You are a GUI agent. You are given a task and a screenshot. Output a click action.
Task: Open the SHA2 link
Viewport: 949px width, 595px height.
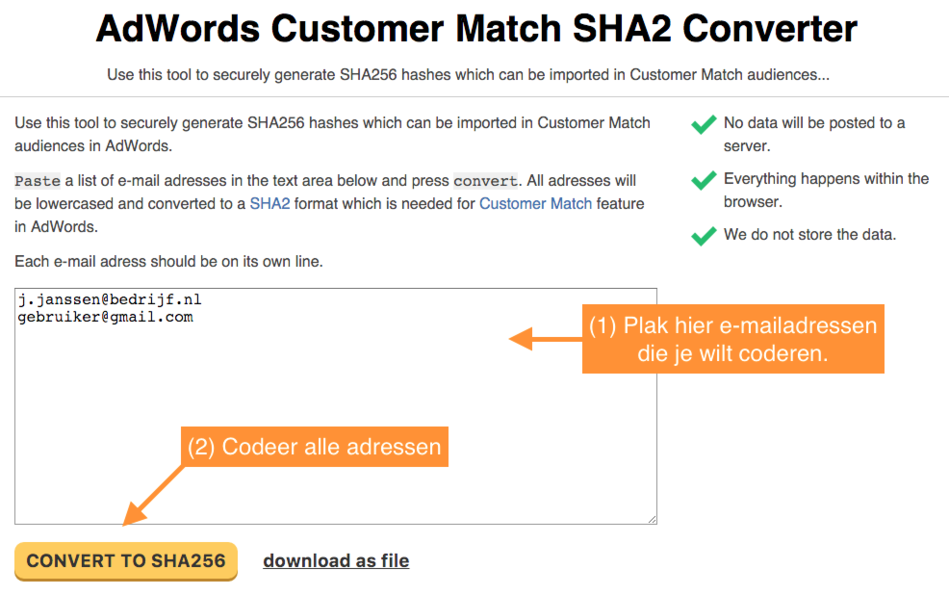[269, 203]
